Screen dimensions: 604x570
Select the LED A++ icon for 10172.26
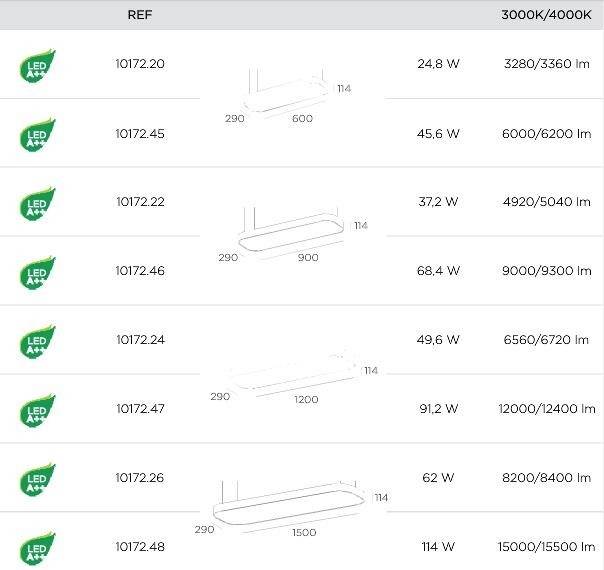(37, 479)
